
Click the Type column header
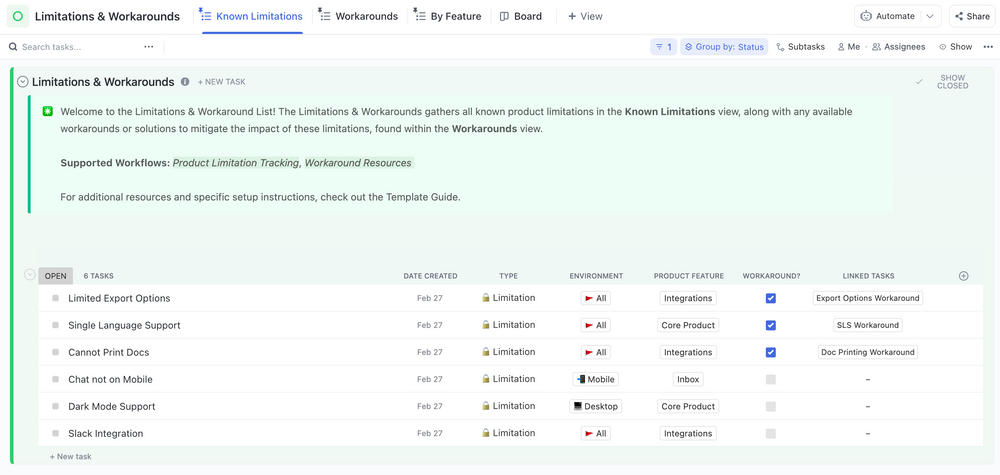coord(508,276)
